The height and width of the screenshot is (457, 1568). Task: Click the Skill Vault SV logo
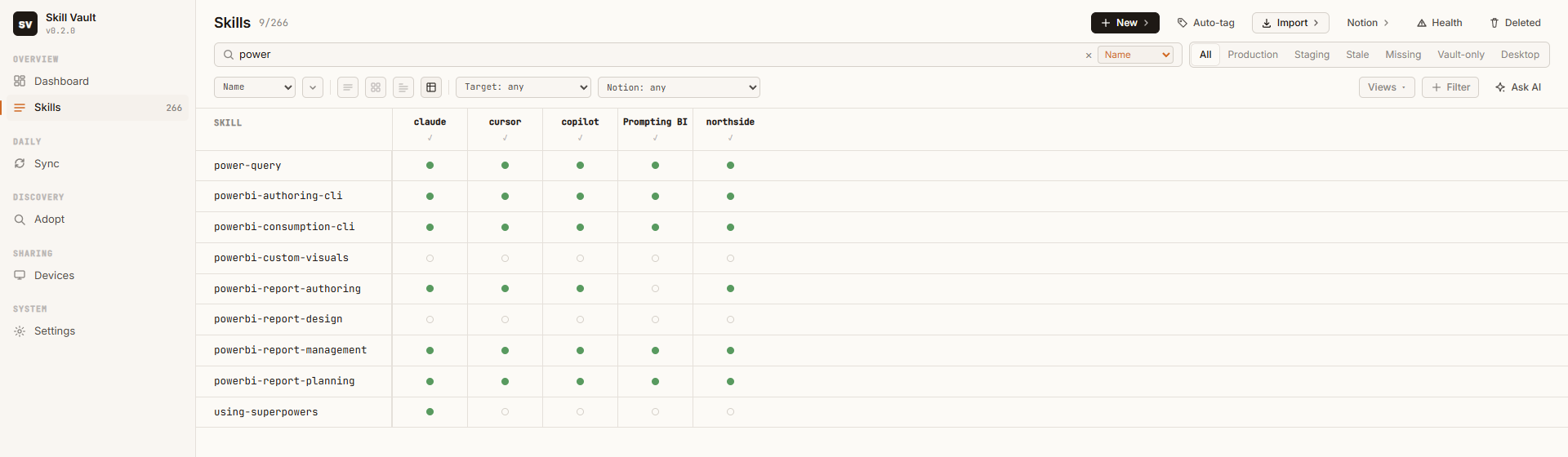pos(25,24)
